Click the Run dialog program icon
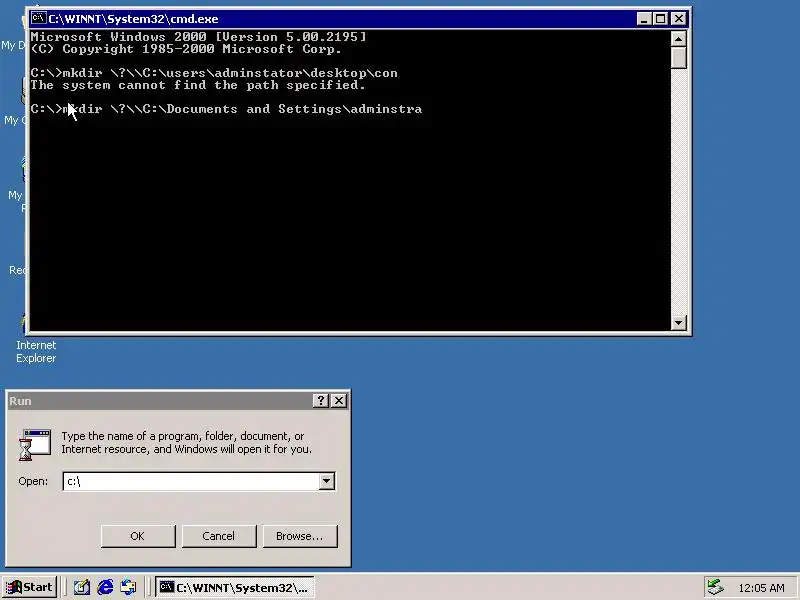800x600 pixels. coord(35,445)
